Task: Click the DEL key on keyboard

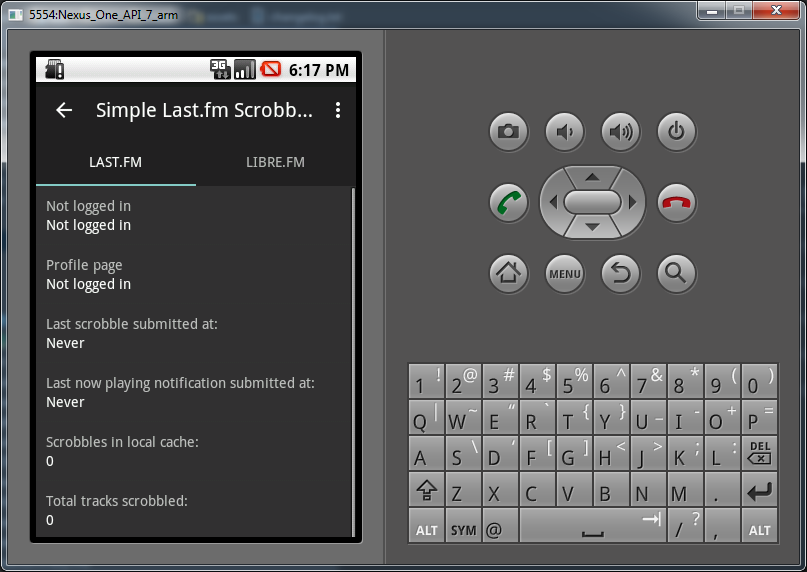Action: click(760, 453)
